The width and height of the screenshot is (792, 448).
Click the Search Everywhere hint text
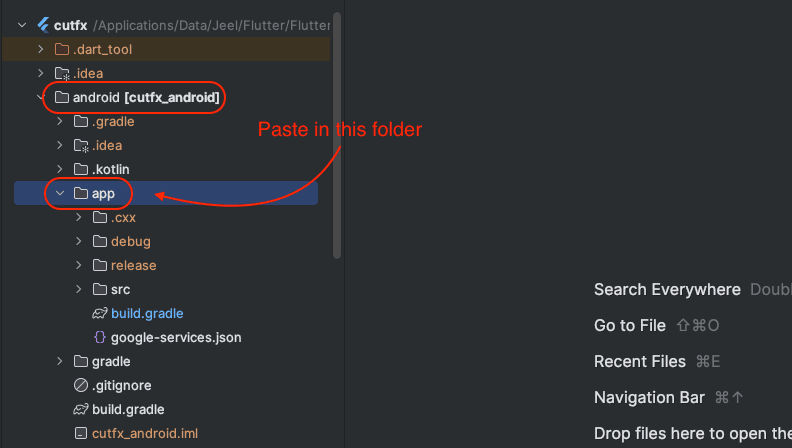click(667, 289)
